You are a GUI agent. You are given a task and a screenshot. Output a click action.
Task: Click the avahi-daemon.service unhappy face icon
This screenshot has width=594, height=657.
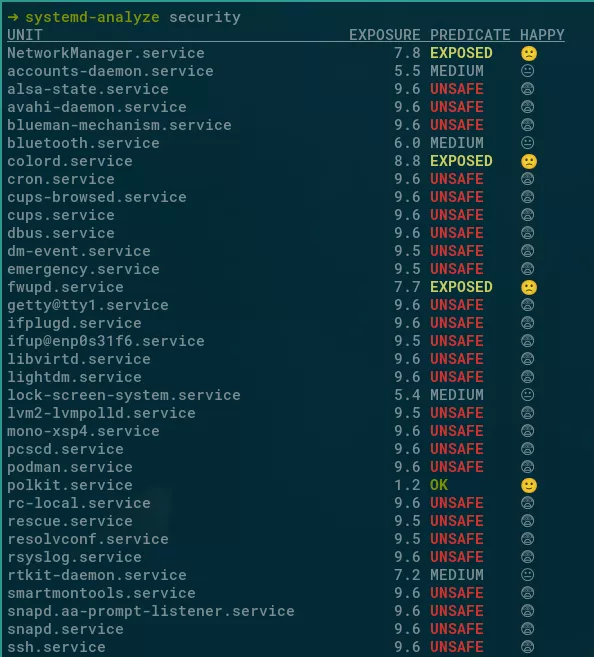coord(527,107)
